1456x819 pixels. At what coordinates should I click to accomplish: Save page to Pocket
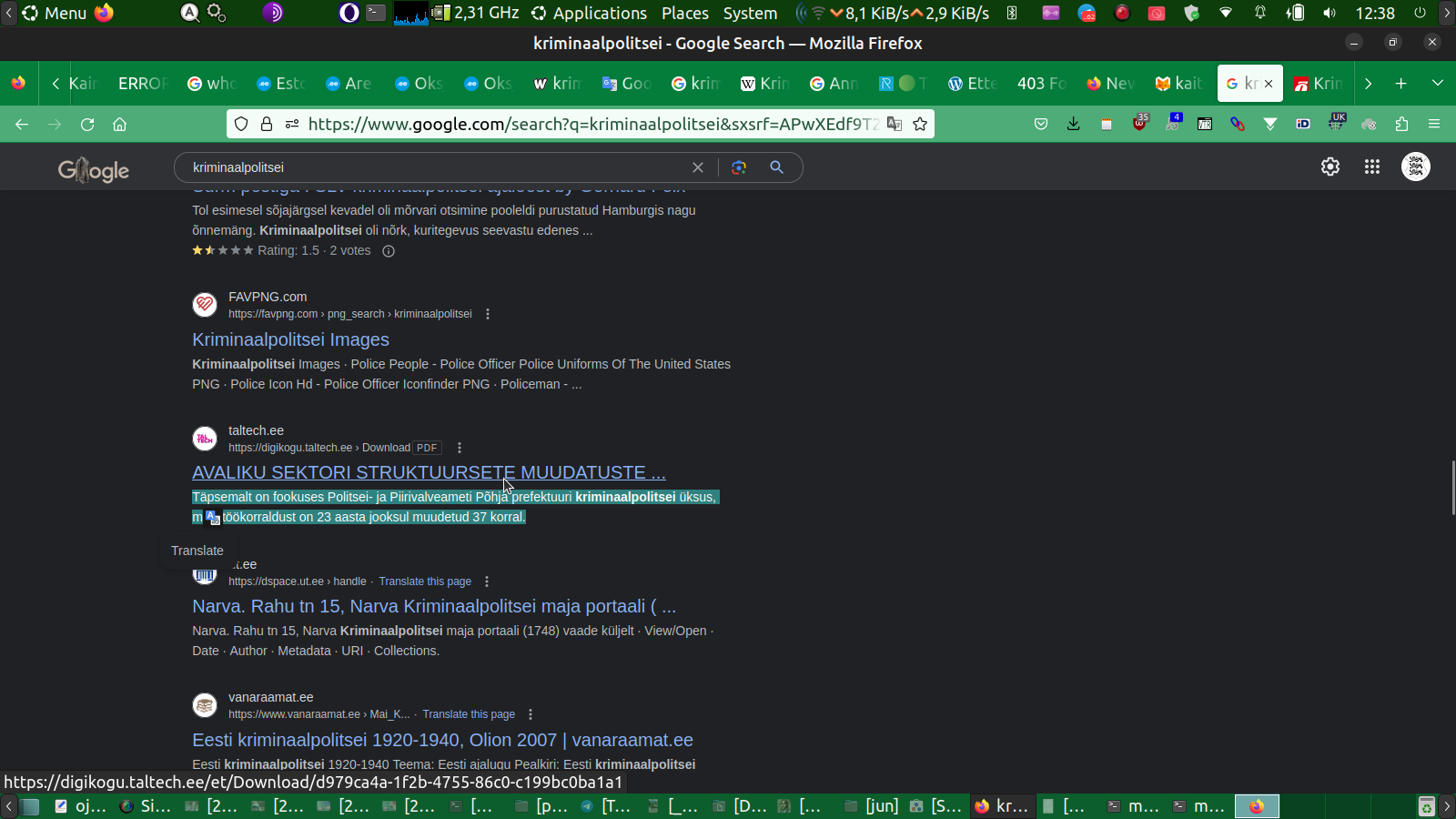tap(1041, 125)
